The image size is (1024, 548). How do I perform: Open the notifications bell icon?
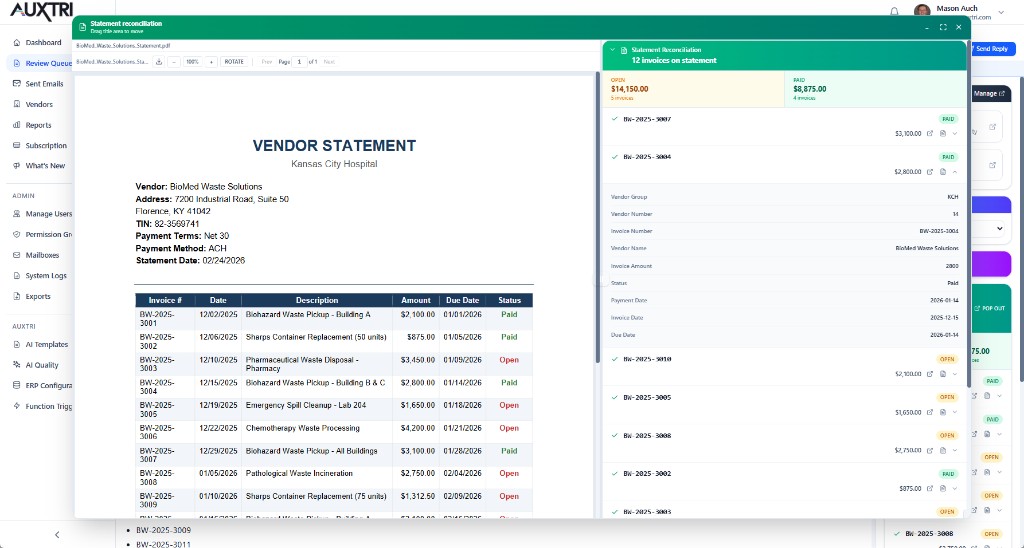pyautogui.click(x=894, y=11)
